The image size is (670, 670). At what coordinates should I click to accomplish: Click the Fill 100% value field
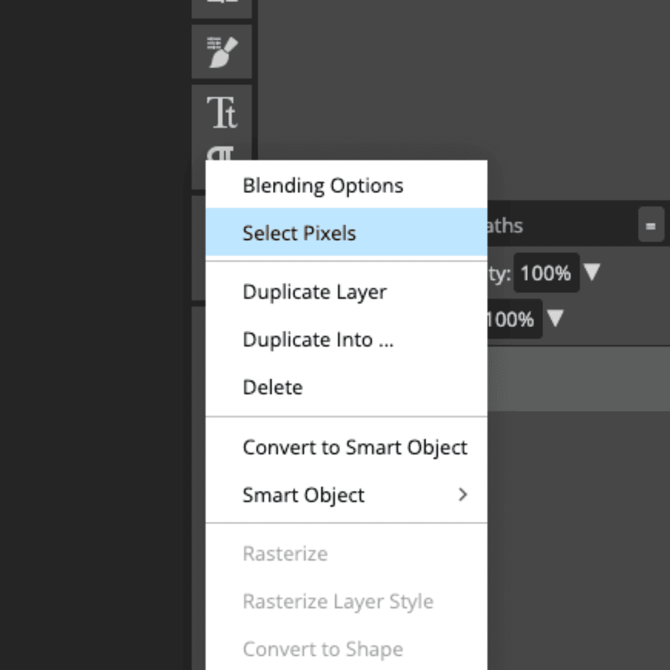coord(513,319)
